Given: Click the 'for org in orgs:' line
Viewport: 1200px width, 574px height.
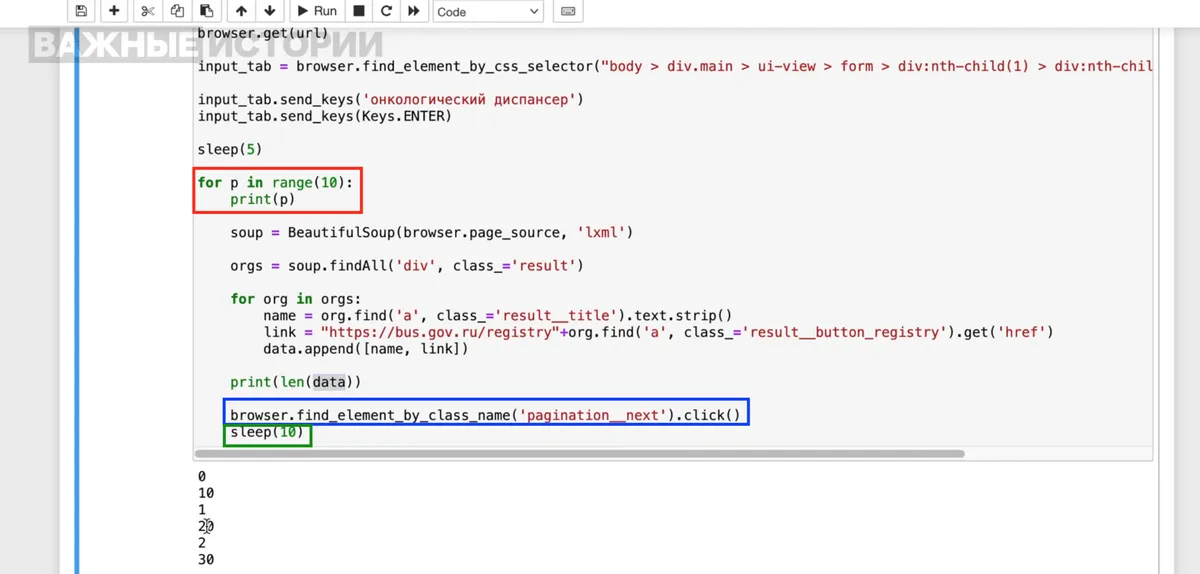Looking at the screenshot, I should pos(295,299).
